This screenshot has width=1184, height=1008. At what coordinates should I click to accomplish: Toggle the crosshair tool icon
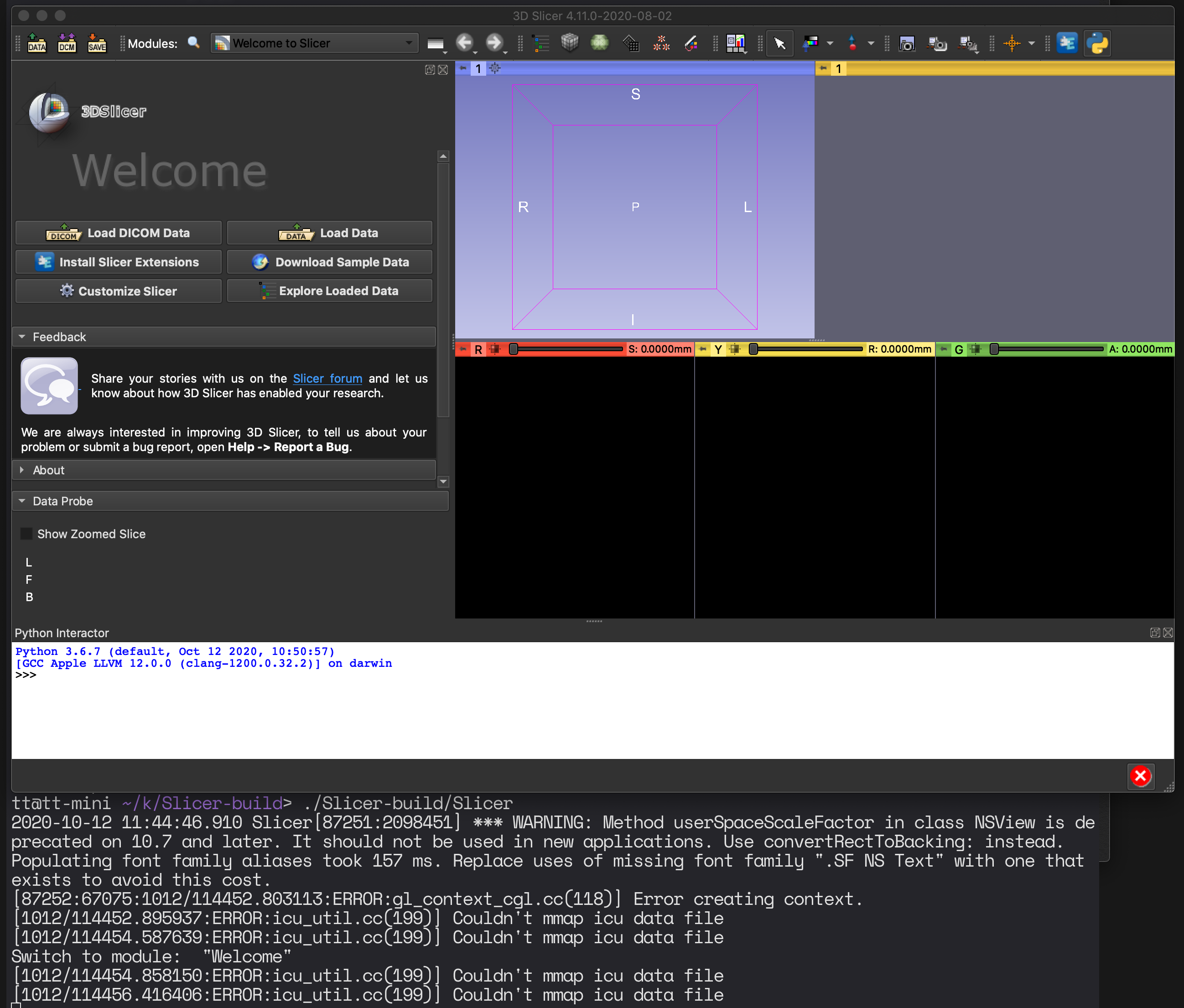click(x=1012, y=43)
